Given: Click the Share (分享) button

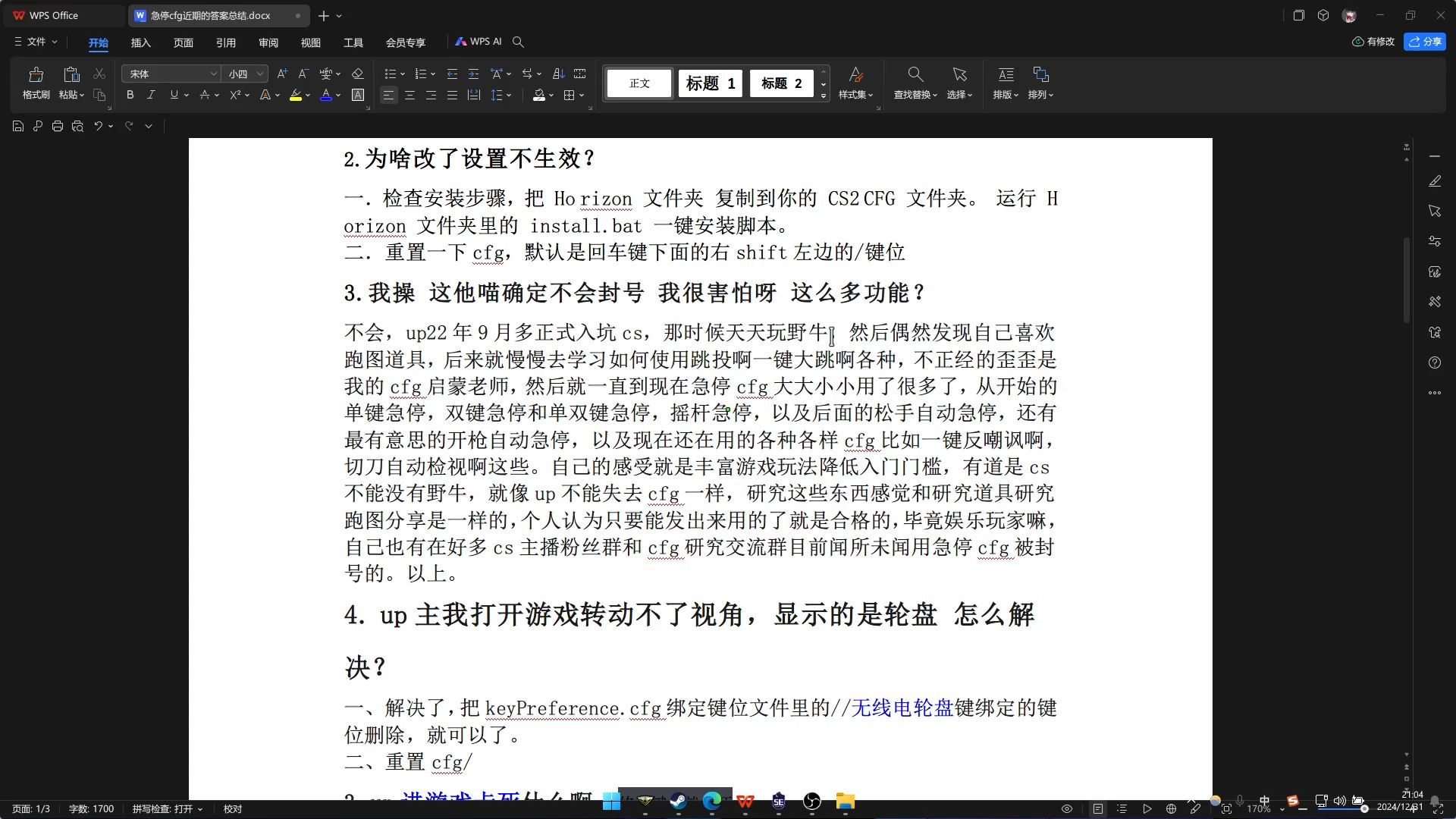Looking at the screenshot, I should point(1425,42).
